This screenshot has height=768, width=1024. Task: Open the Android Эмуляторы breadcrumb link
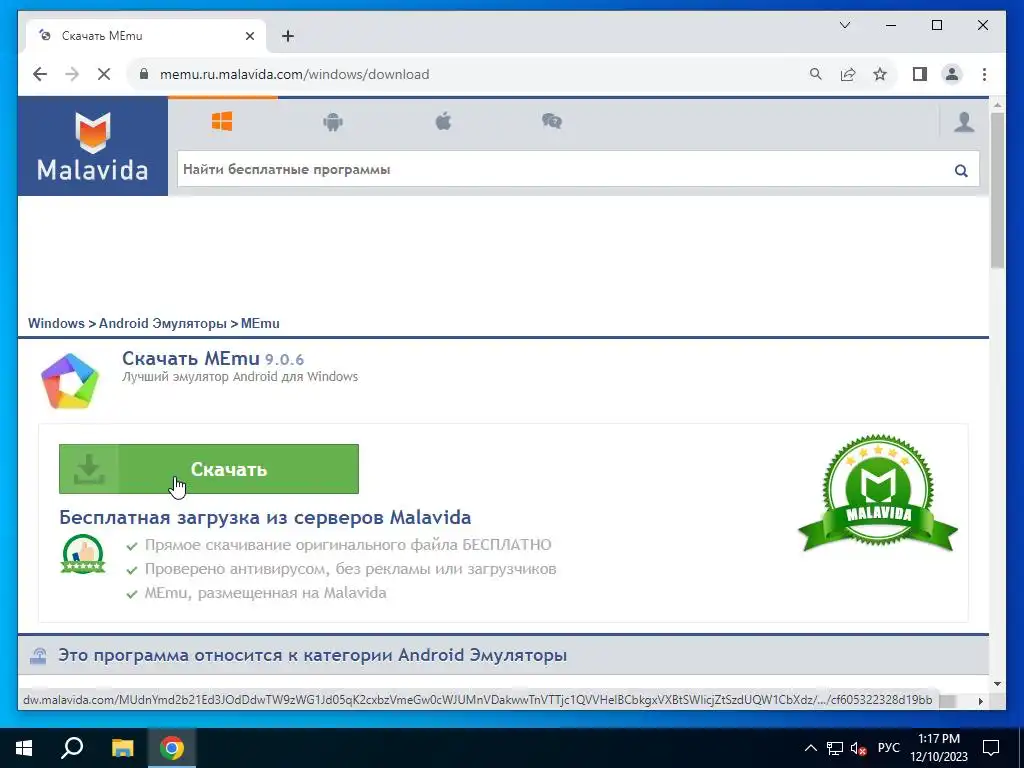point(163,323)
